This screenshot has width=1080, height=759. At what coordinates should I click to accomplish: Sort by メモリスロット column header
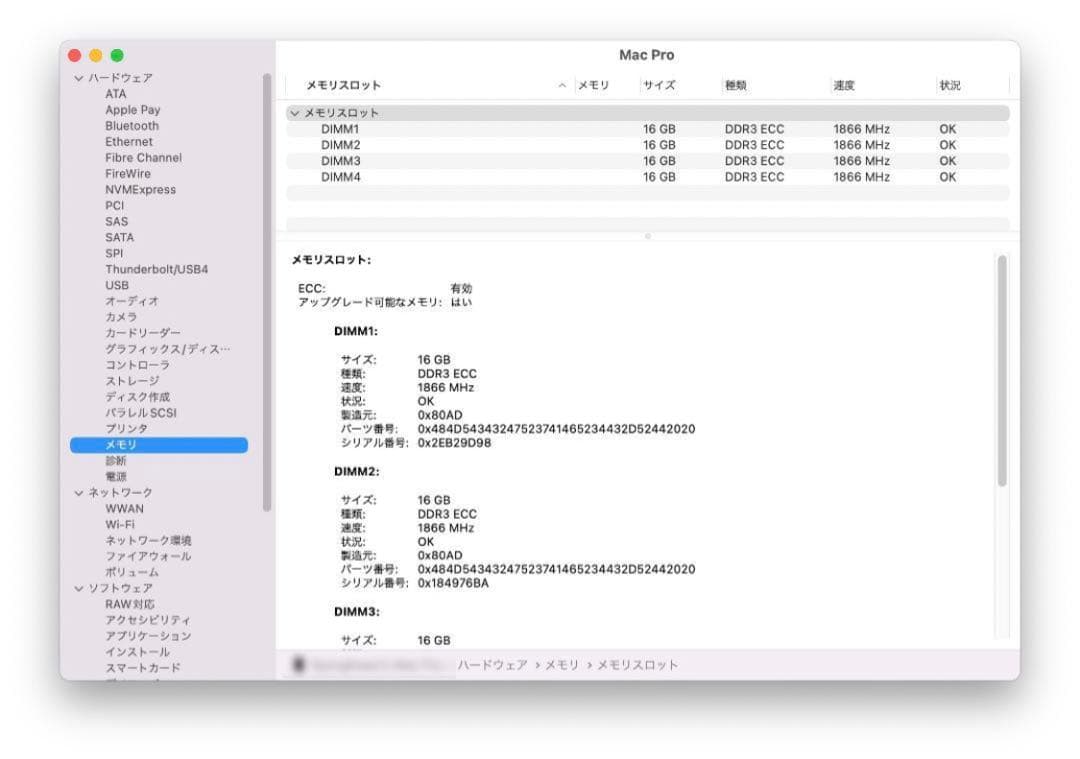(343, 86)
